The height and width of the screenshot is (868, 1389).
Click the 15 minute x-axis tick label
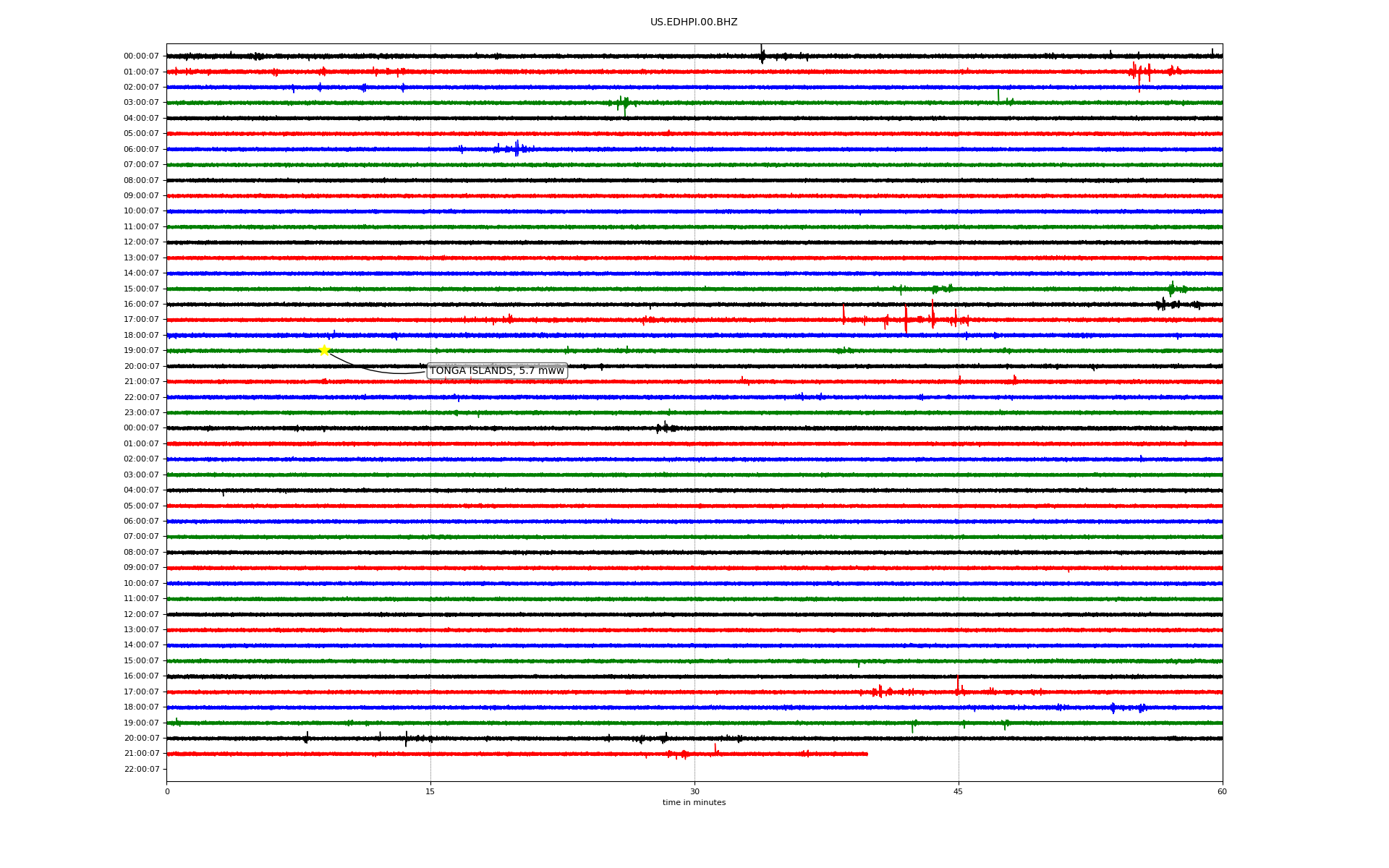click(x=430, y=791)
